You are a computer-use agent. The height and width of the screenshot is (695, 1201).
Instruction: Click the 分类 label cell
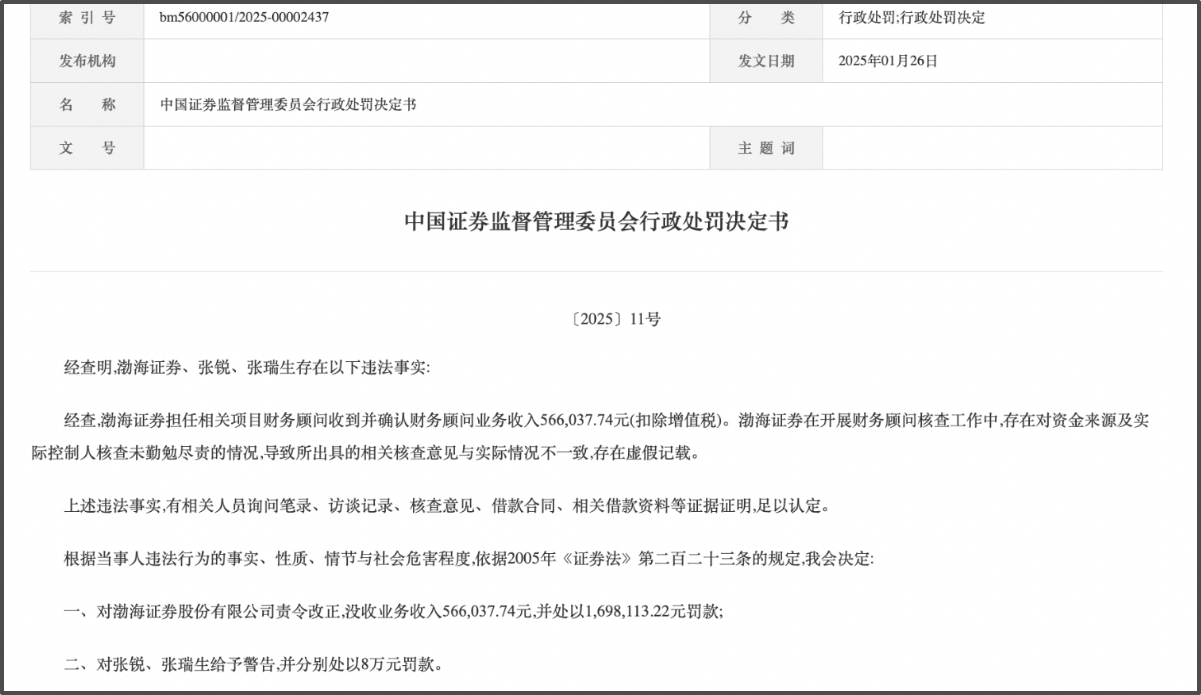[x=766, y=17]
